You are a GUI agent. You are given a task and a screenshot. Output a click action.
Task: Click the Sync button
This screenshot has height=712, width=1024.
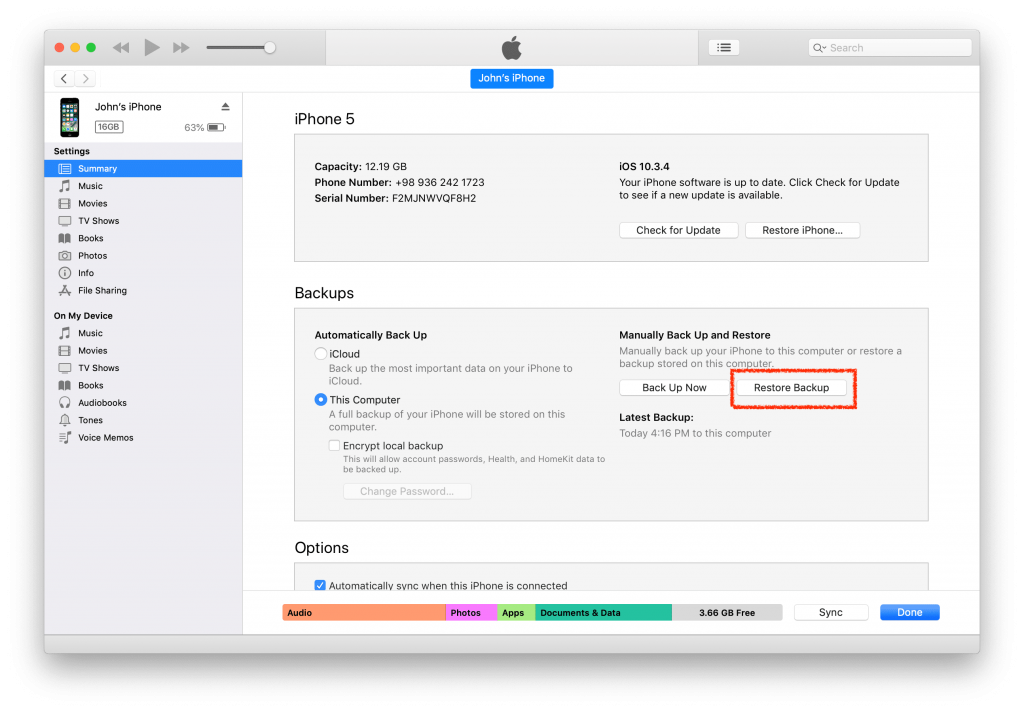tap(831, 612)
